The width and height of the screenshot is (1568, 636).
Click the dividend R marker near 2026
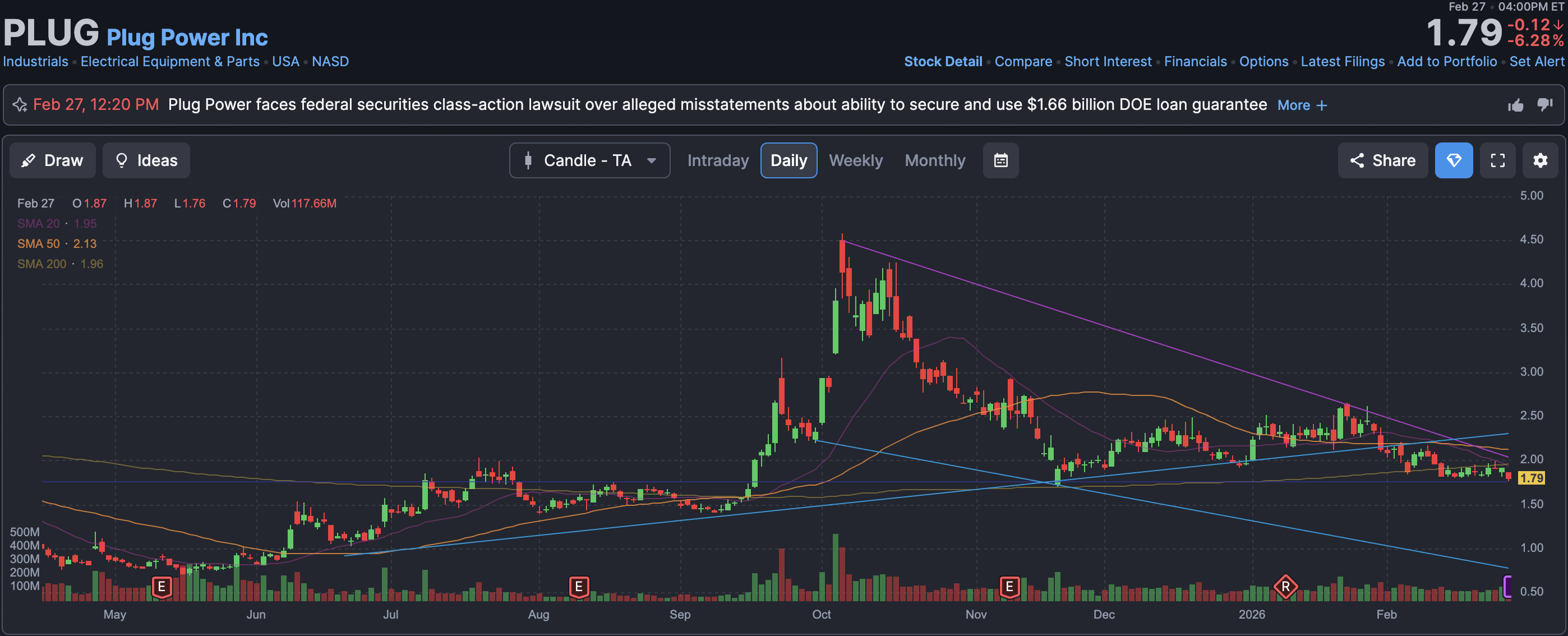tap(1285, 587)
